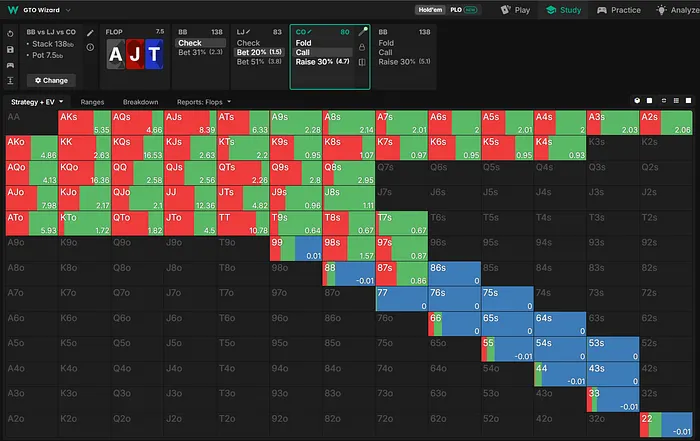The height and width of the screenshot is (441, 700).
Task: Switch to Ranges tab
Action: [x=92, y=102]
